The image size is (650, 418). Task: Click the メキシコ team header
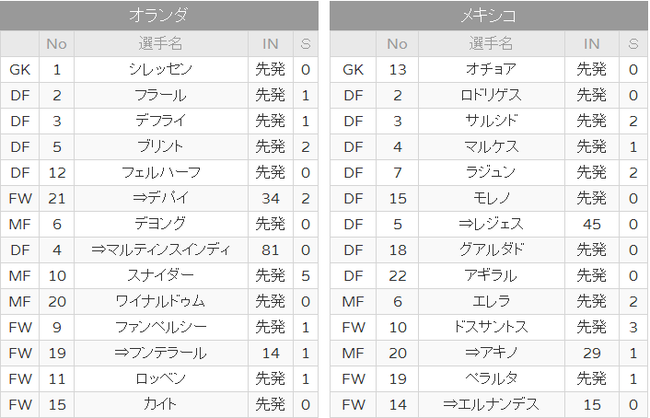click(489, 15)
